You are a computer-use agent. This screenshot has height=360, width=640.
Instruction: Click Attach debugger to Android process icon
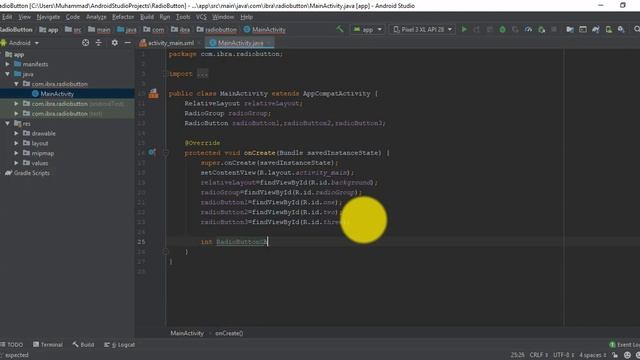(542, 29)
